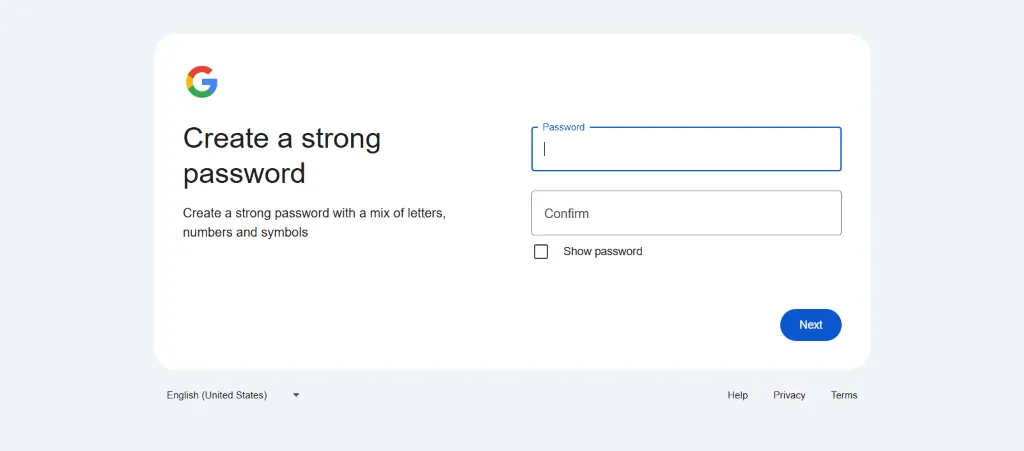Click the right end of the Password field

click(825, 149)
